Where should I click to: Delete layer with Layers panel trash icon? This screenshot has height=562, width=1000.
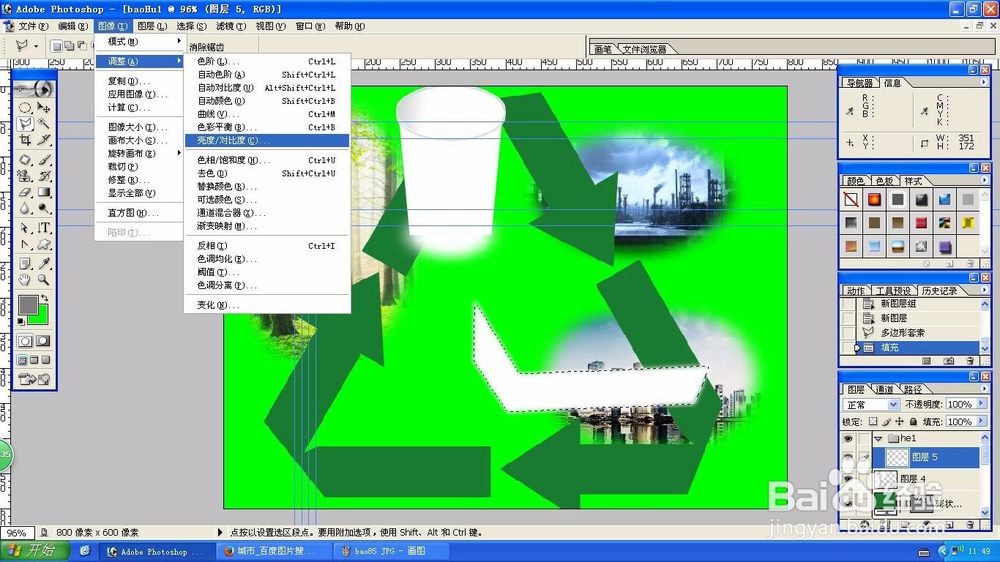click(x=970, y=524)
